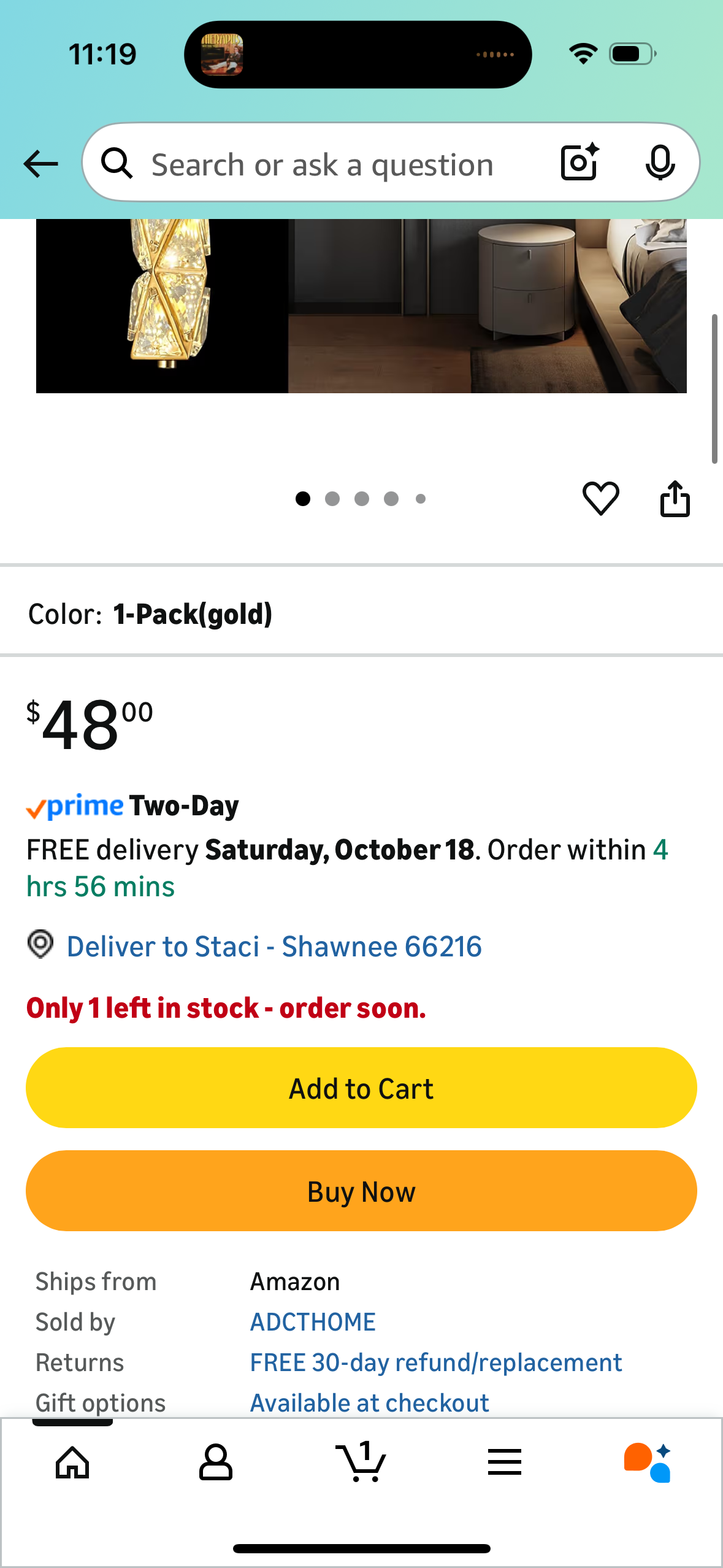Screen dimensions: 723x1568
Task: Tap the back arrow icon
Action: point(40,164)
